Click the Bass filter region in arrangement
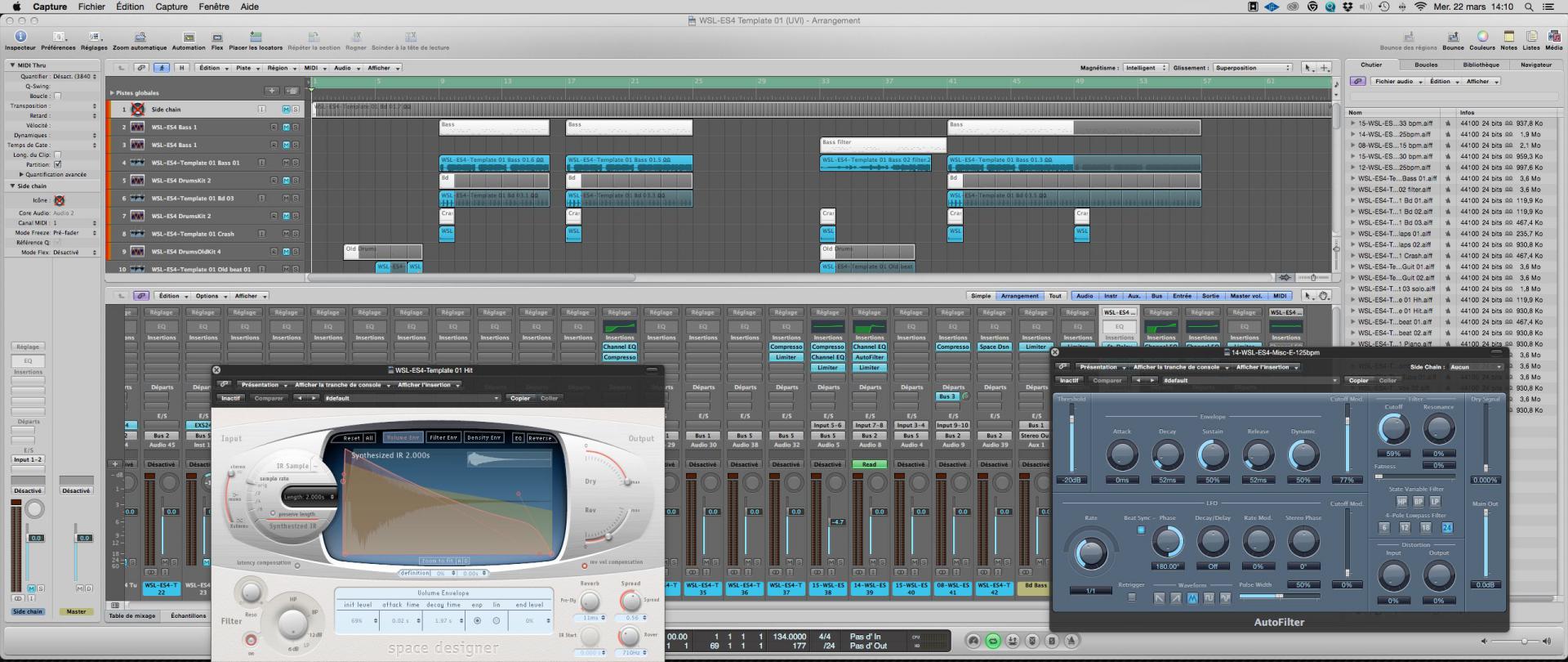This screenshot has height=662, width=1568. (x=883, y=145)
